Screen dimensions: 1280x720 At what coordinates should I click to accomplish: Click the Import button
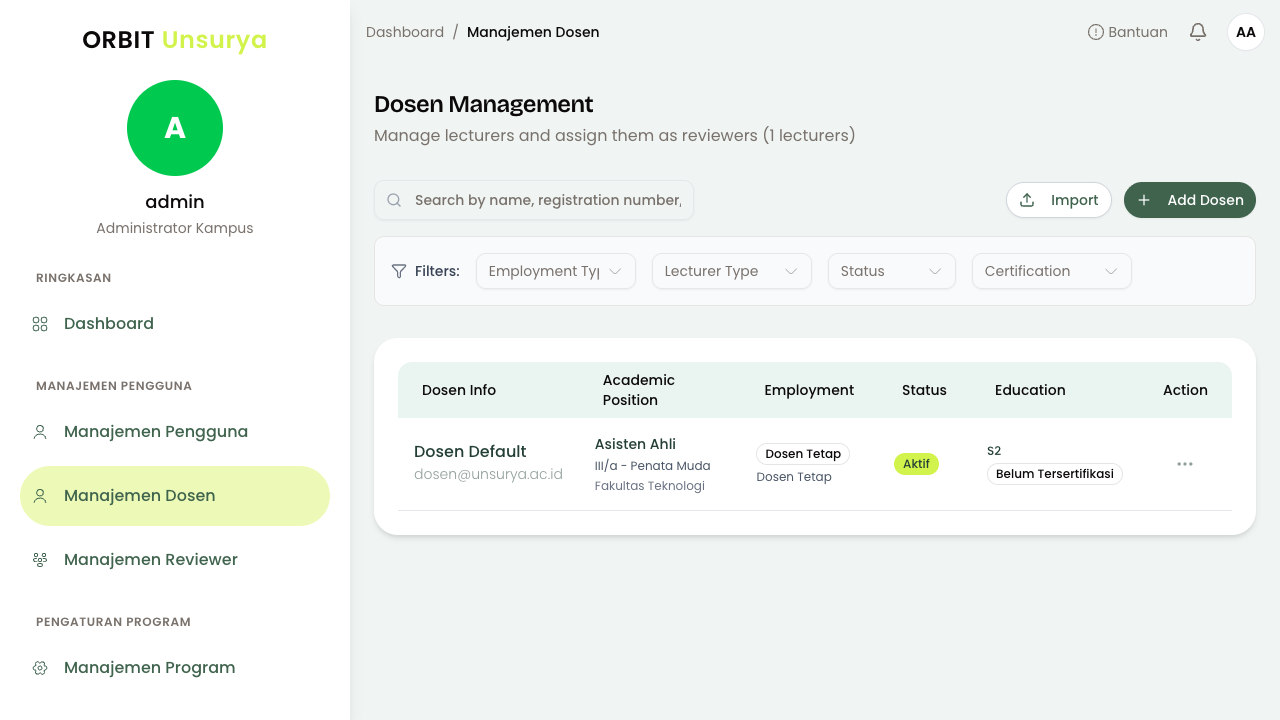[x=1059, y=200]
